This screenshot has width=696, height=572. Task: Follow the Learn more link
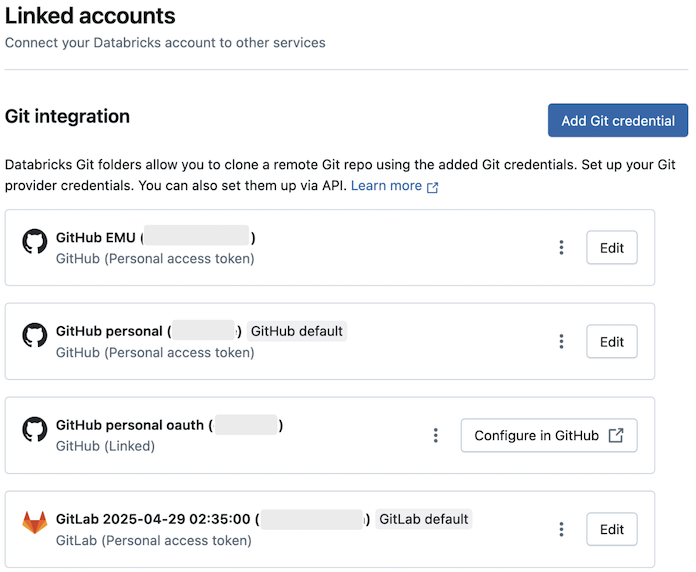386,186
